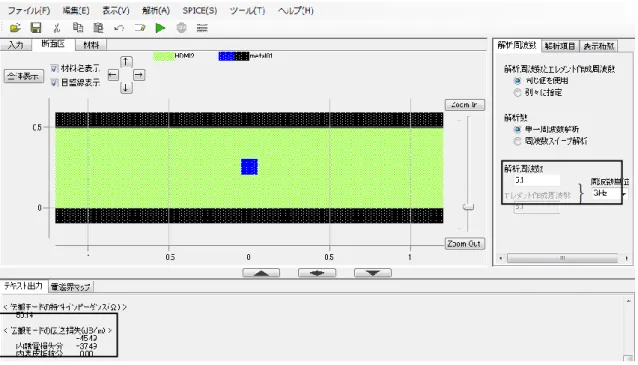Switch to the 解析項目 tab

coord(560,46)
